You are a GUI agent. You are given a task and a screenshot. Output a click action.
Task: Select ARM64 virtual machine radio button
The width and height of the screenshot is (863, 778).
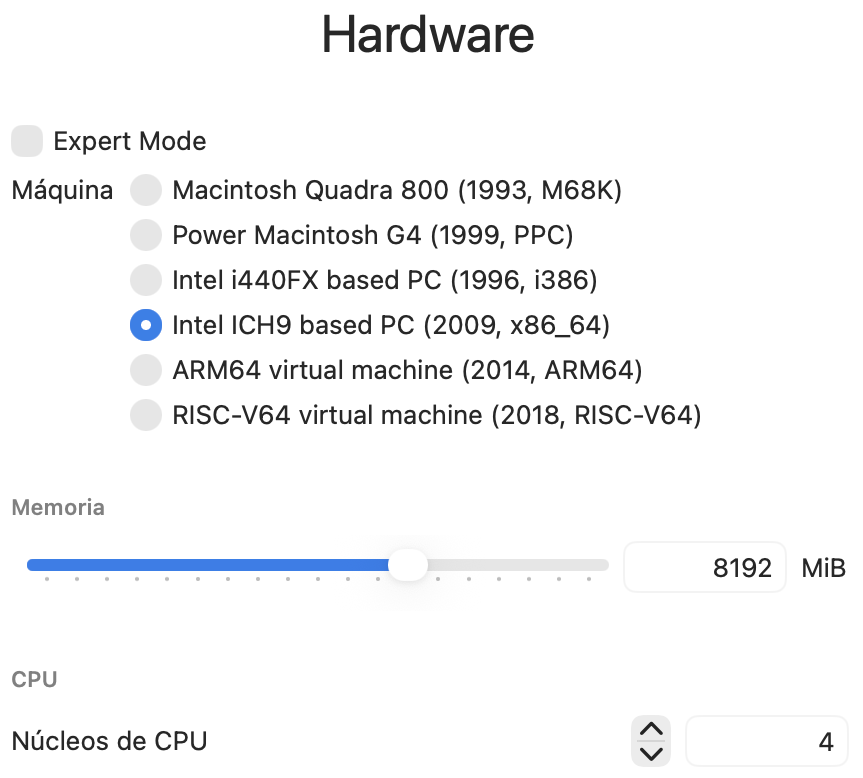point(146,370)
